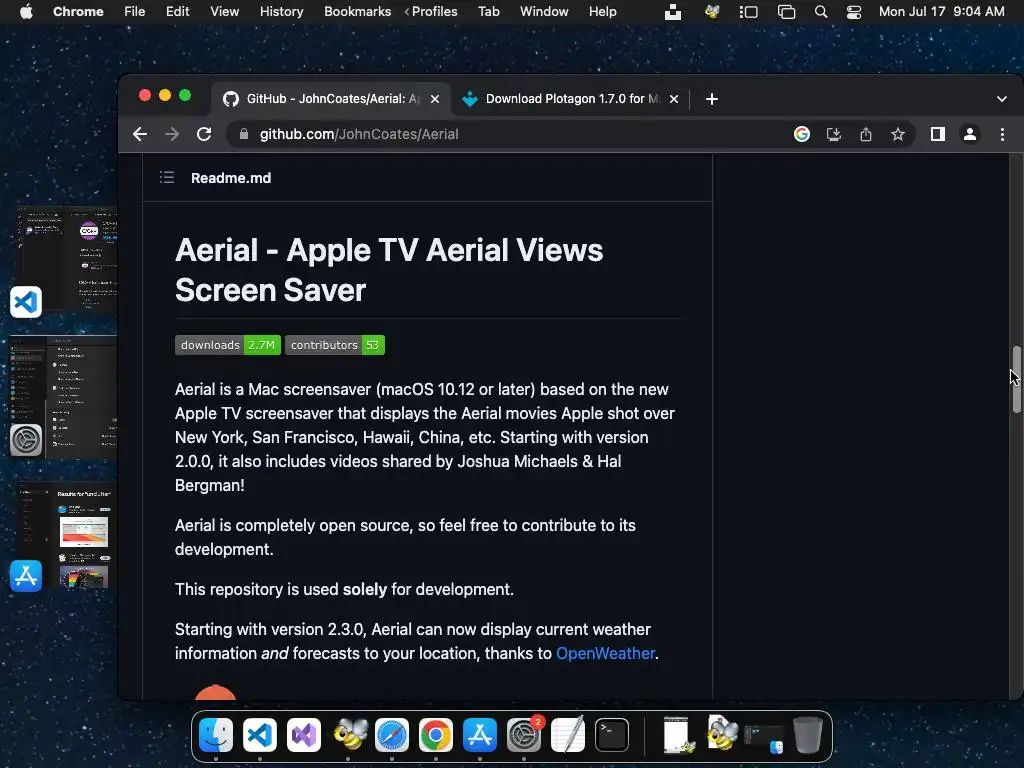Go back using Chrome's back arrow
Image resolution: width=1024 pixels, height=768 pixels.
click(x=140, y=134)
